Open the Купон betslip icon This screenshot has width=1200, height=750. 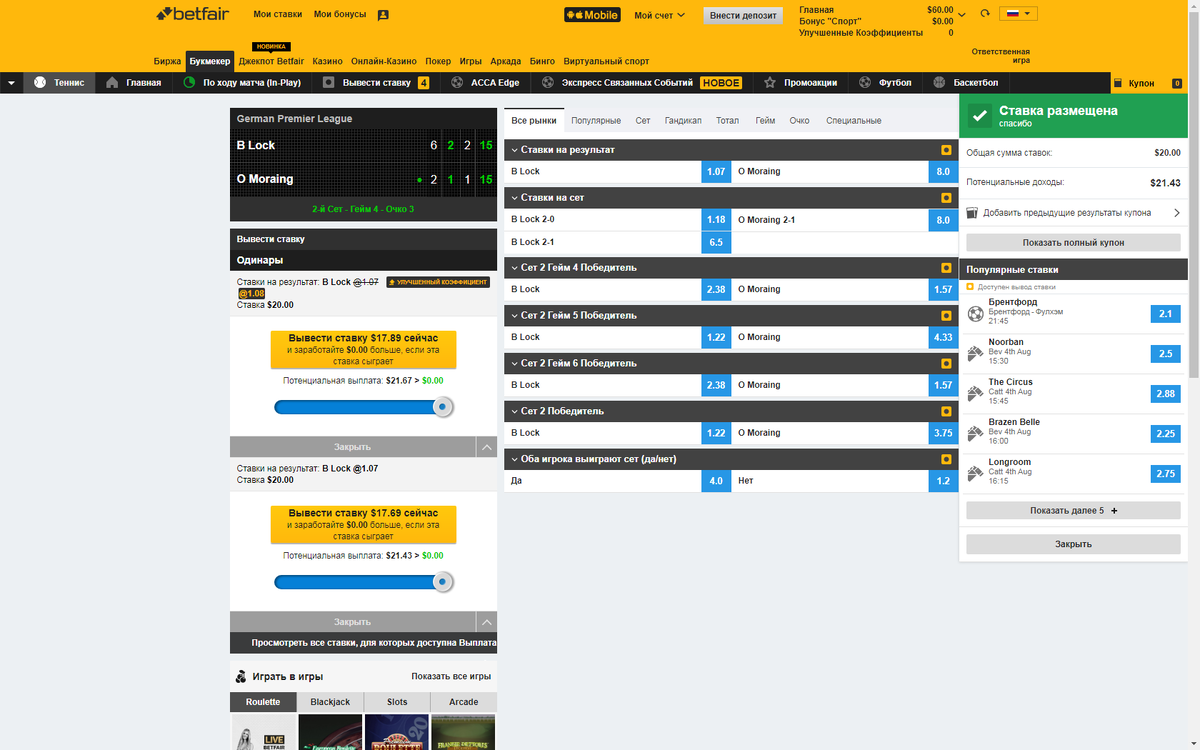pyautogui.click(x=1118, y=83)
